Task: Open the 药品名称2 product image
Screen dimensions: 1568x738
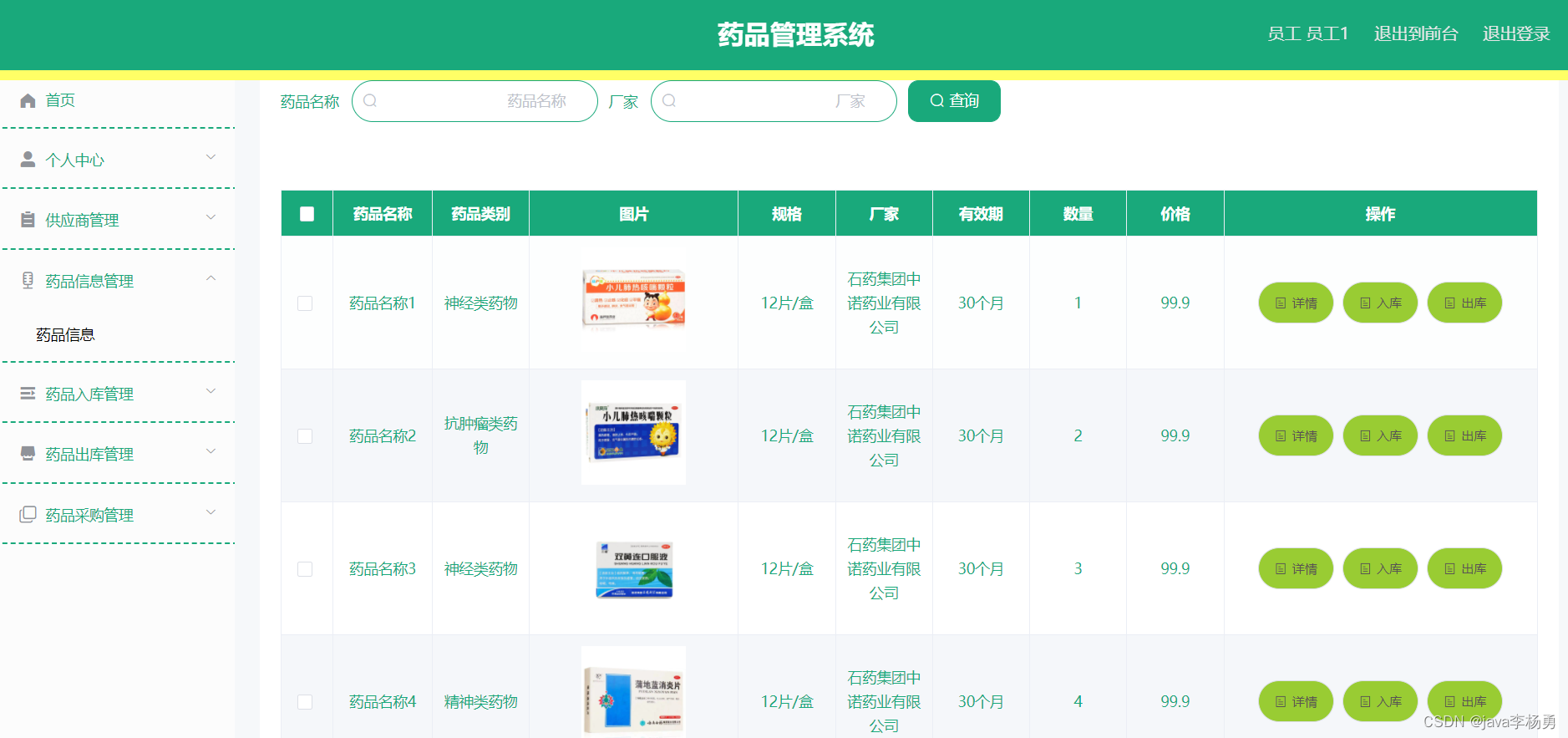Action: (x=633, y=432)
